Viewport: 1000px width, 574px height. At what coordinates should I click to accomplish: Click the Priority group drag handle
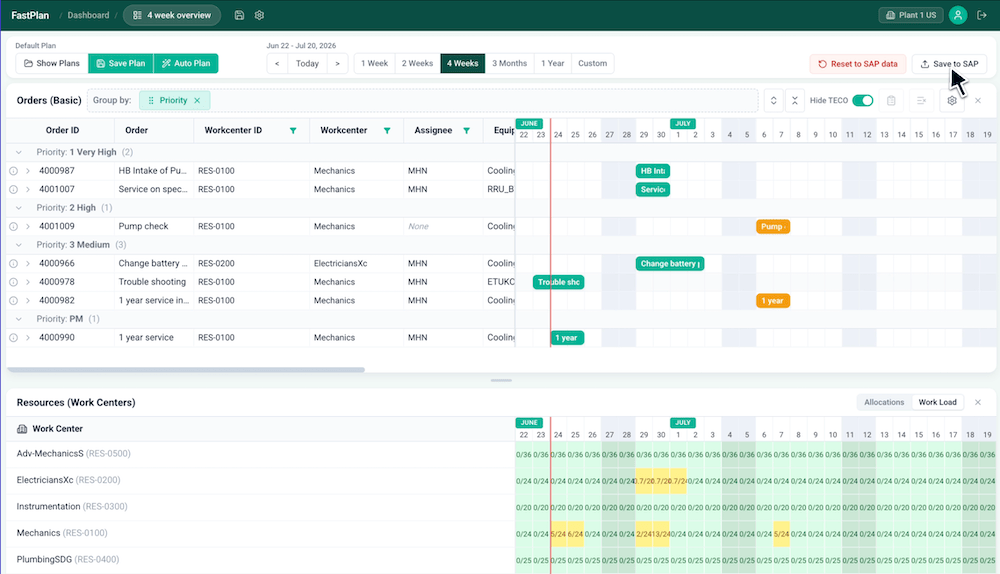[x=151, y=100]
